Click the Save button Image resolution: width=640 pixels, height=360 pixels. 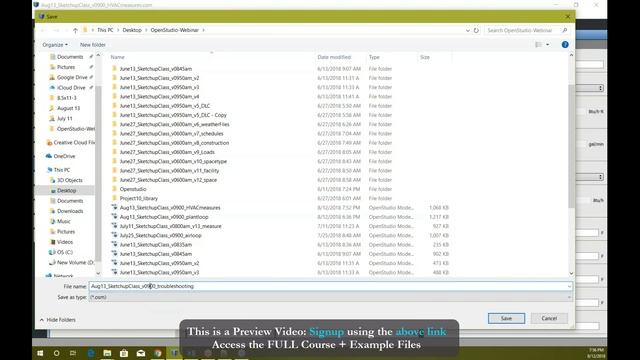point(506,318)
